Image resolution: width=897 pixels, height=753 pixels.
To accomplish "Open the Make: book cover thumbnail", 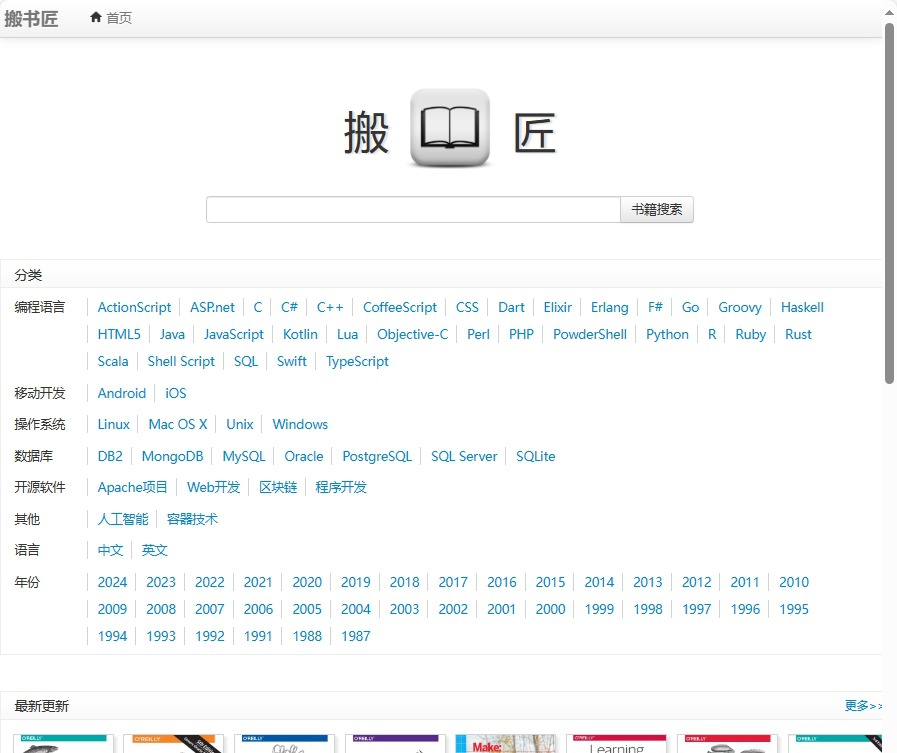I will (x=506, y=742).
